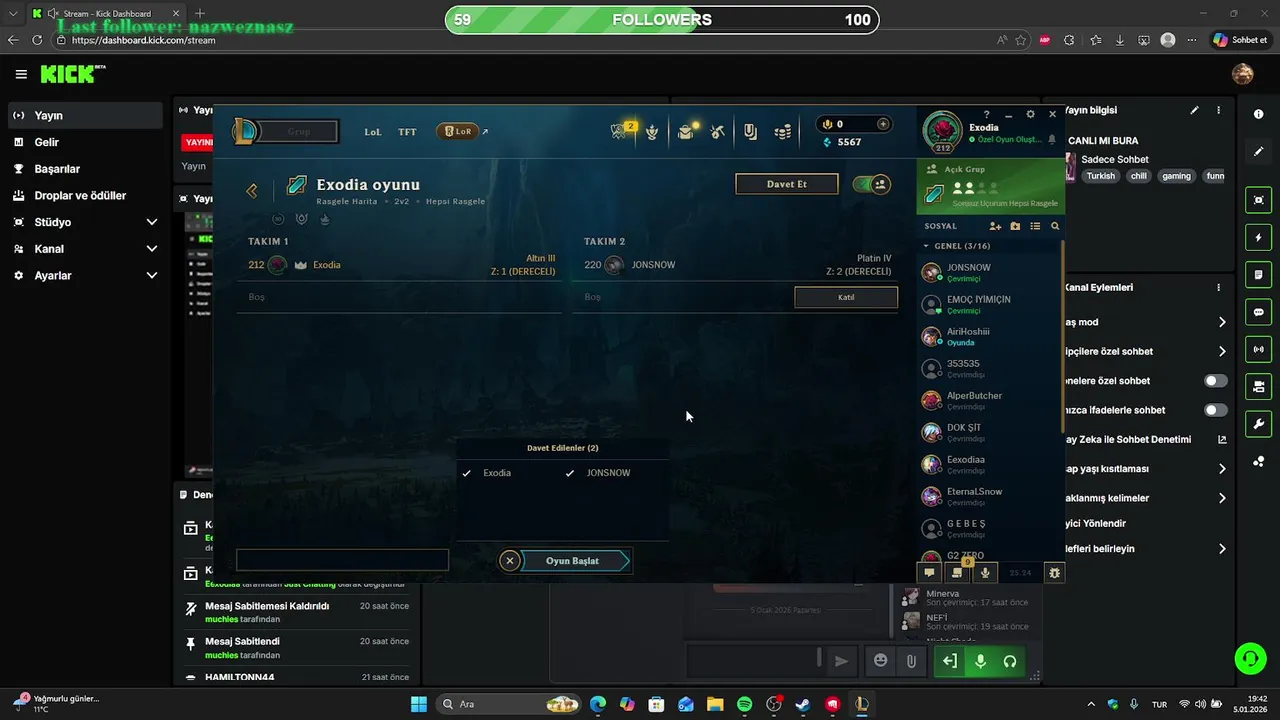The image size is (1280, 720).
Task: Open the 'belirleyin' row chevron
Action: tap(1221, 549)
